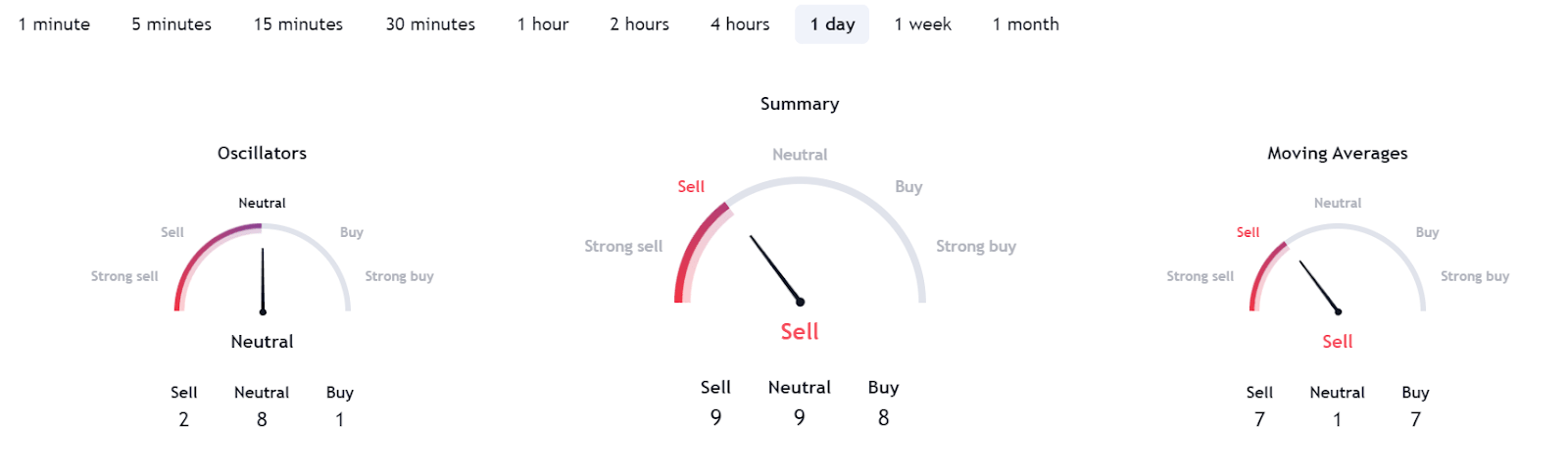Click the active 1 day tab
The width and height of the screenshot is (1568, 474).
[832, 24]
